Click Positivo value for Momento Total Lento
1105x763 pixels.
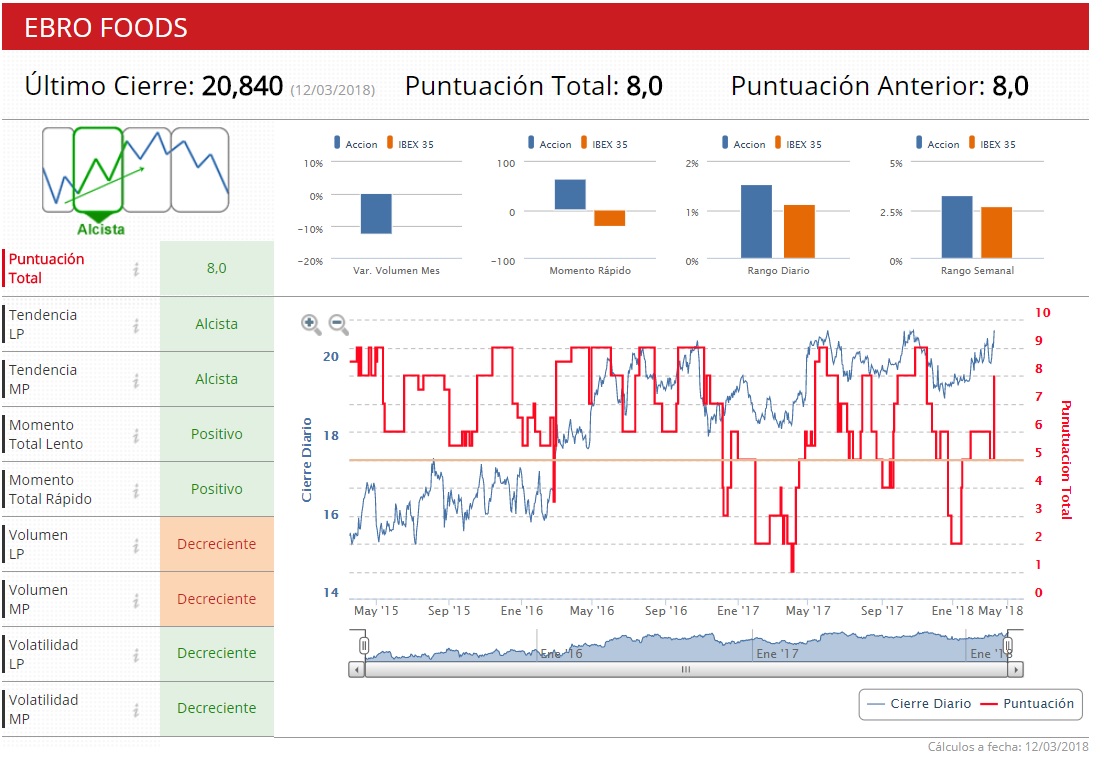tap(216, 434)
